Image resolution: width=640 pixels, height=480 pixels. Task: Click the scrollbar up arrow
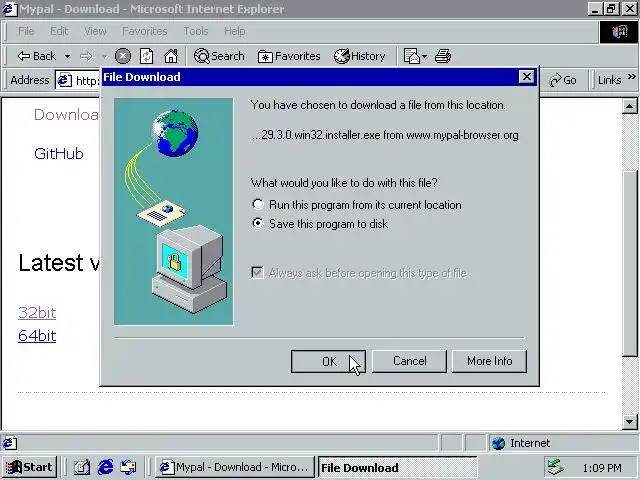click(x=629, y=107)
